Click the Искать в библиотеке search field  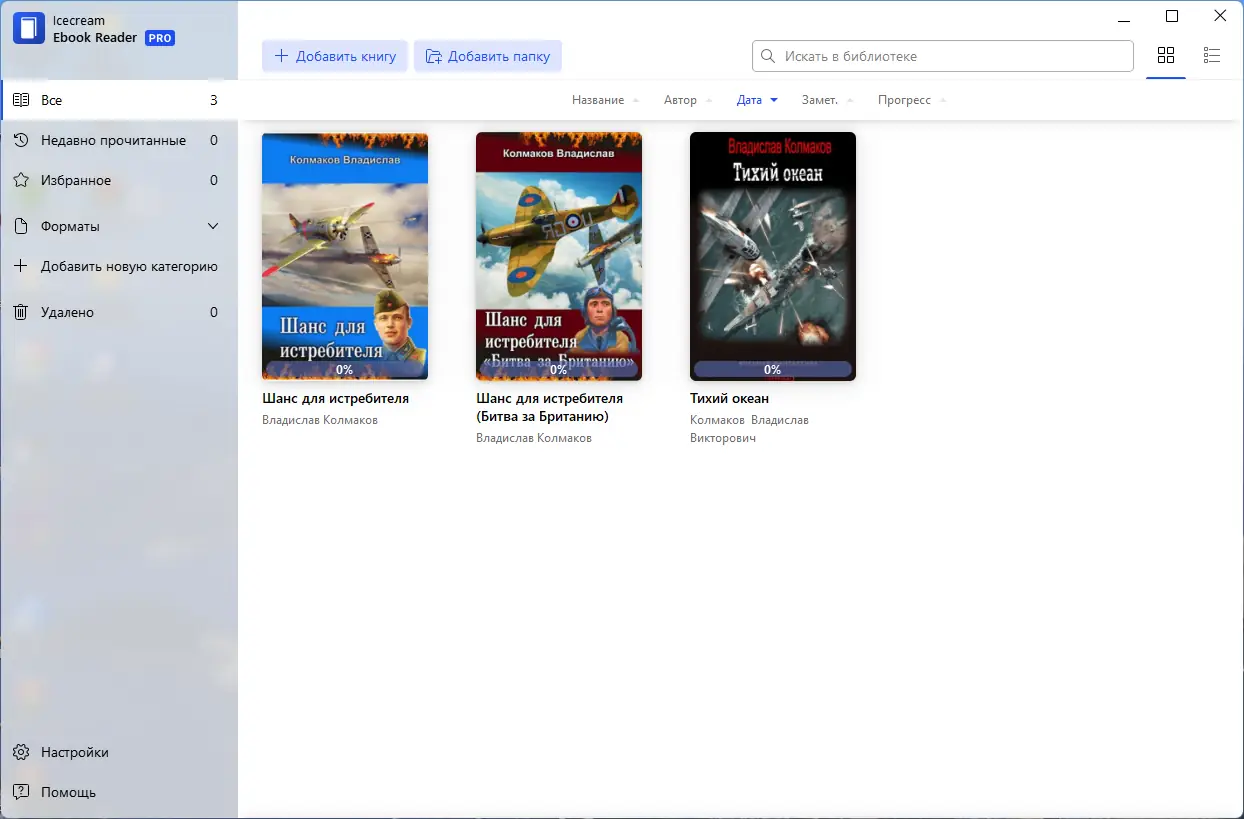(942, 56)
